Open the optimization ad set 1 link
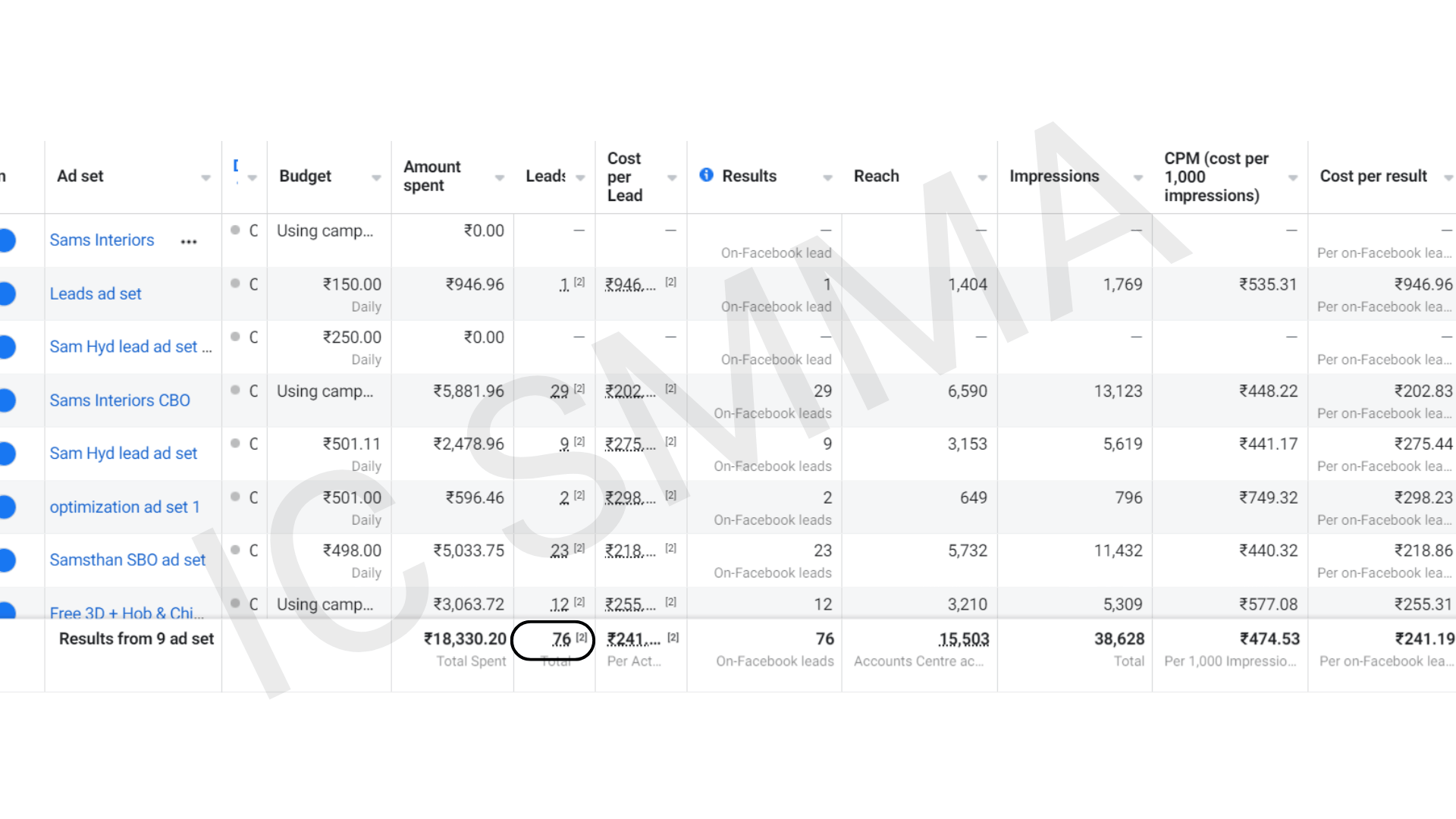This screenshot has height=819, width=1456. tap(124, 507)
